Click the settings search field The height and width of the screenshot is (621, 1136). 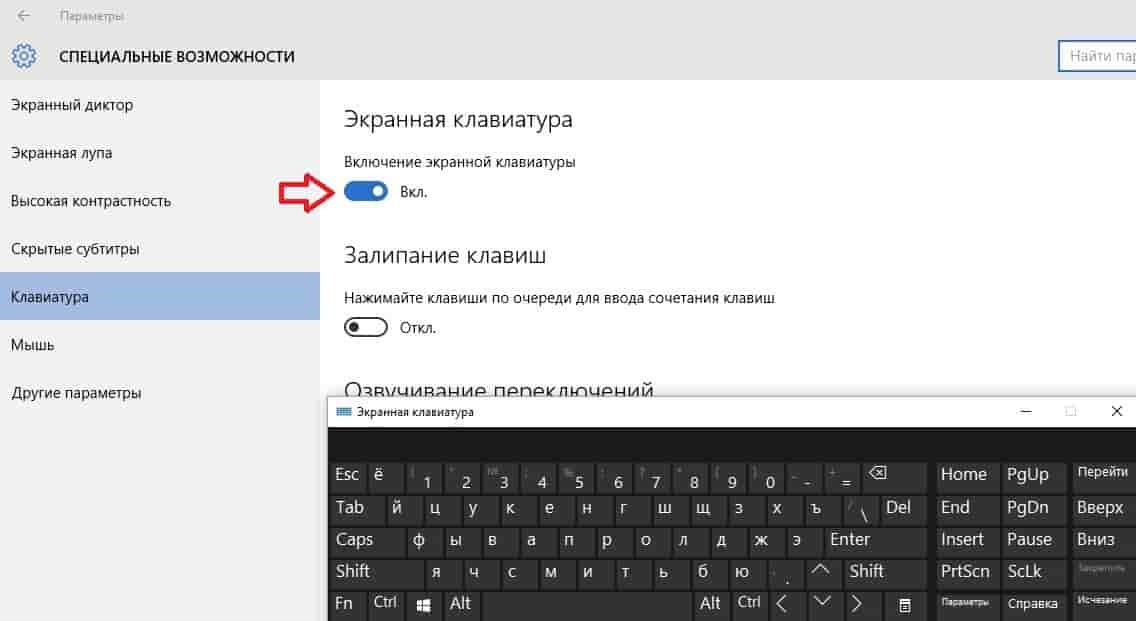coord(1097,56)
